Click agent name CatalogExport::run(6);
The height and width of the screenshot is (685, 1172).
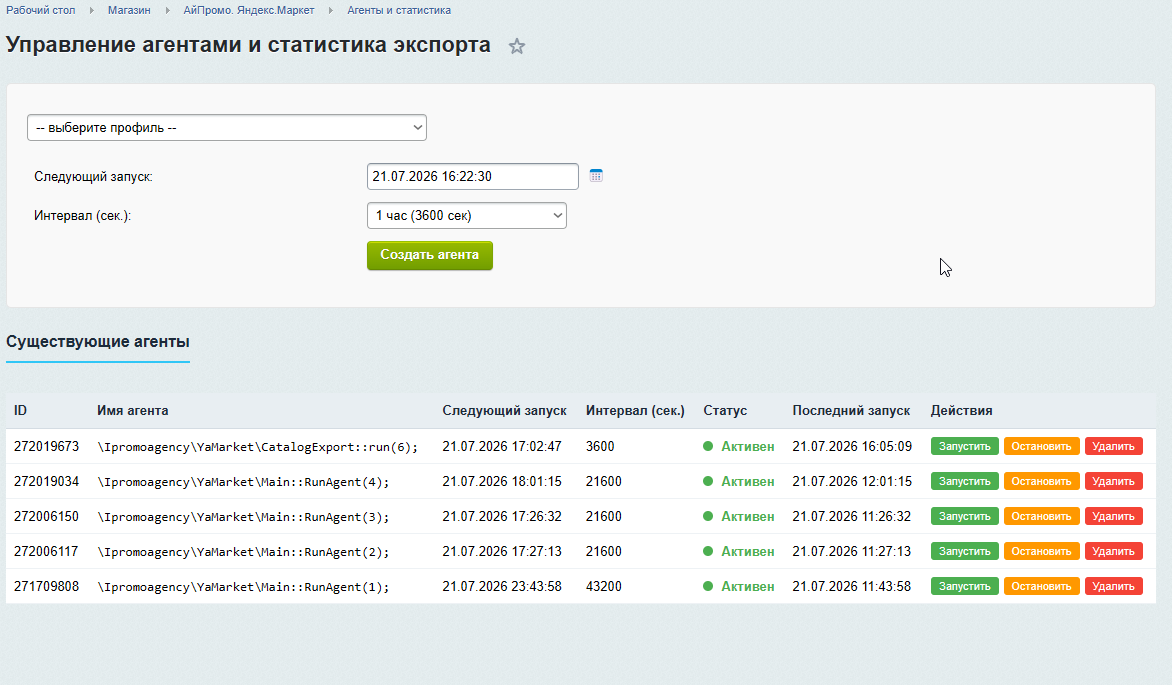coord(258,447)
